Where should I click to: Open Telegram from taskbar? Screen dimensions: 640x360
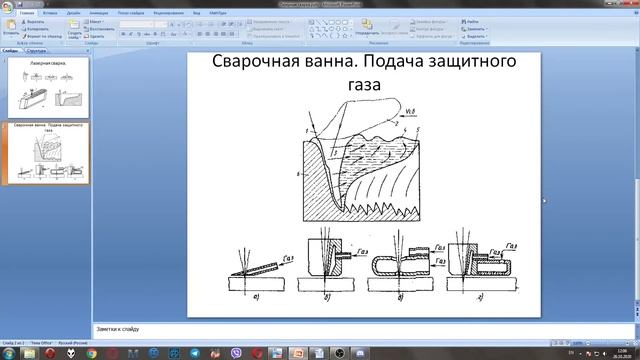[195, 353]
